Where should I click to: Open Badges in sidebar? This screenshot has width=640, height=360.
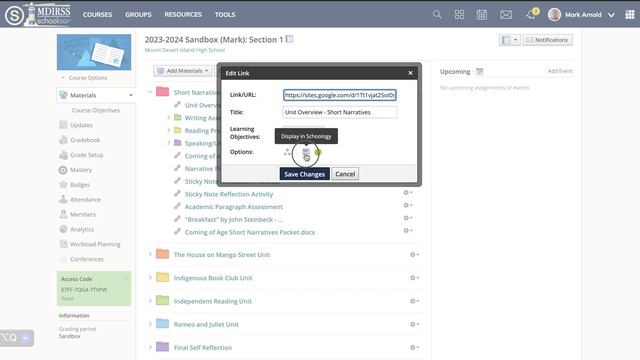click(80, 184)
